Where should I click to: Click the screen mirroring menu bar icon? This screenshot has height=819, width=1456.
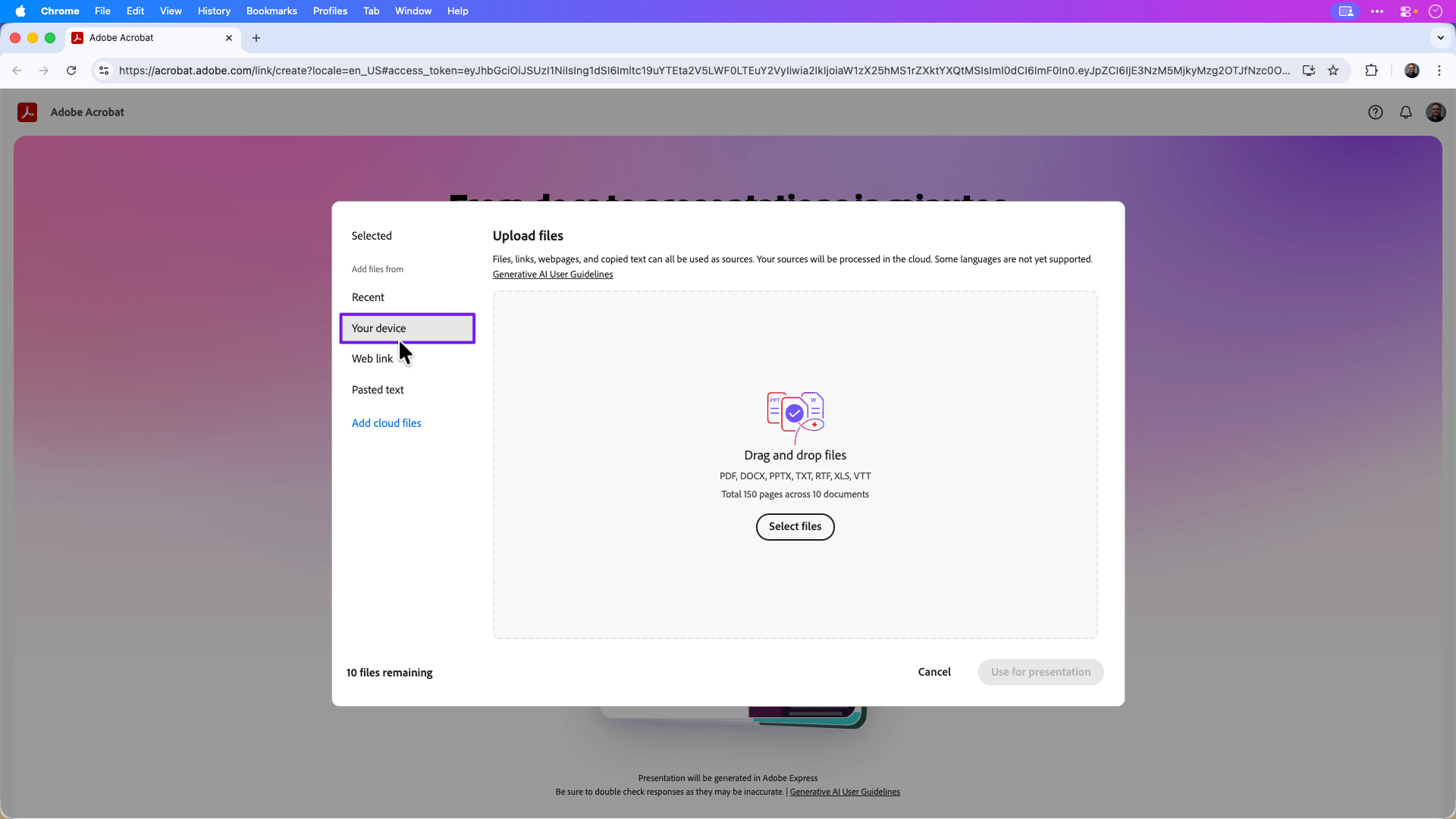(x=1346, y=11)
